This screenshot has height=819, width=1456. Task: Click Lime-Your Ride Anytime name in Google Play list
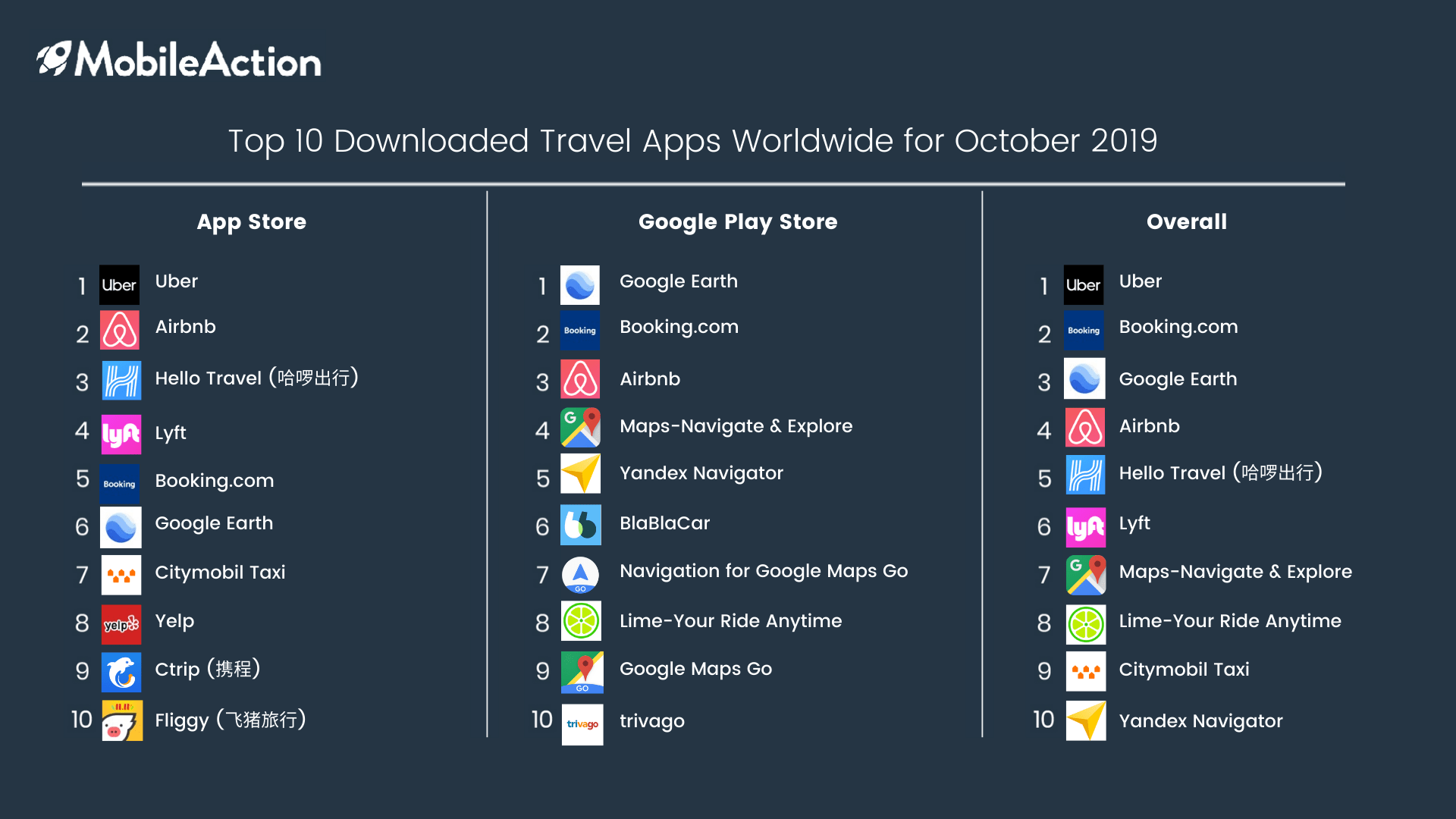731,621
